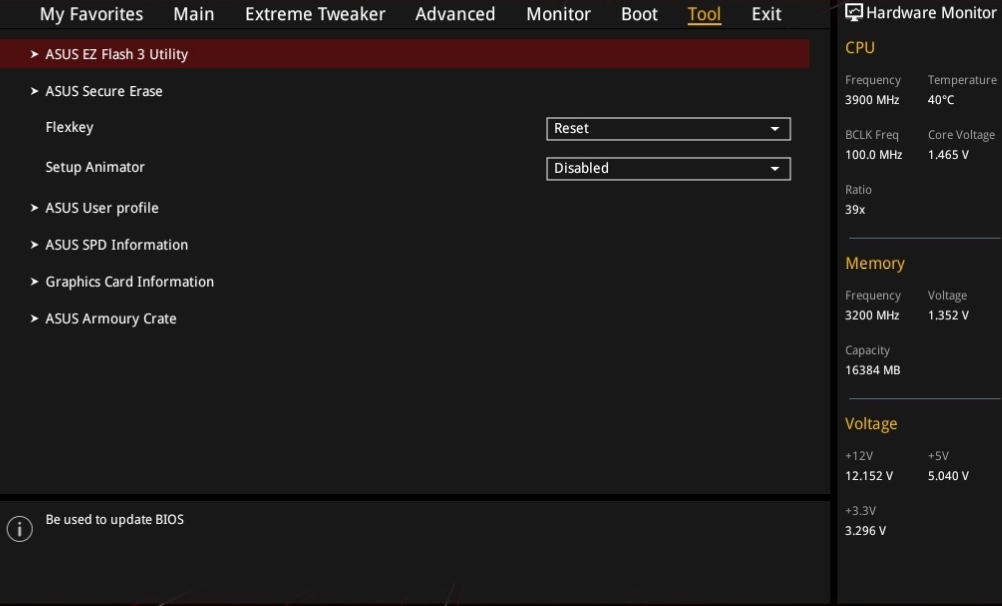This screenshot has height=606, width=1002.
Task: Open the Extreme Tweaker tab
Action: coord(315,14)
